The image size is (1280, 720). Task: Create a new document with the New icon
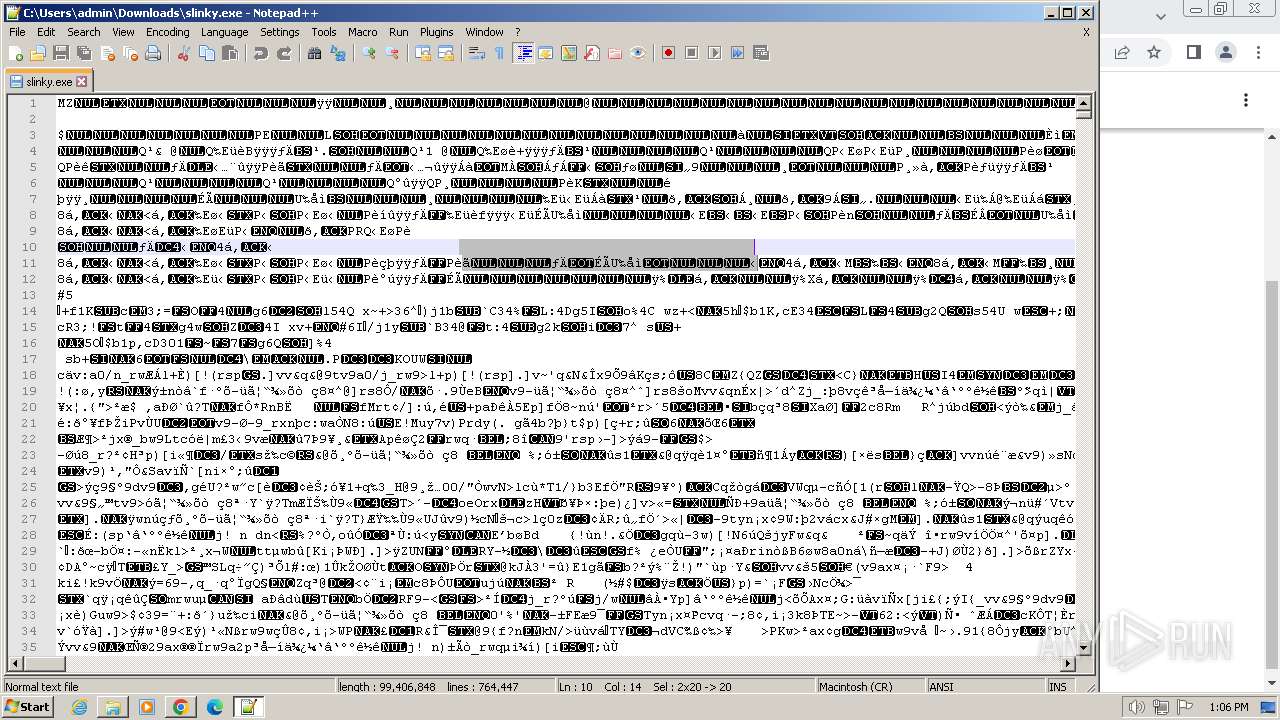coord(17,53)
